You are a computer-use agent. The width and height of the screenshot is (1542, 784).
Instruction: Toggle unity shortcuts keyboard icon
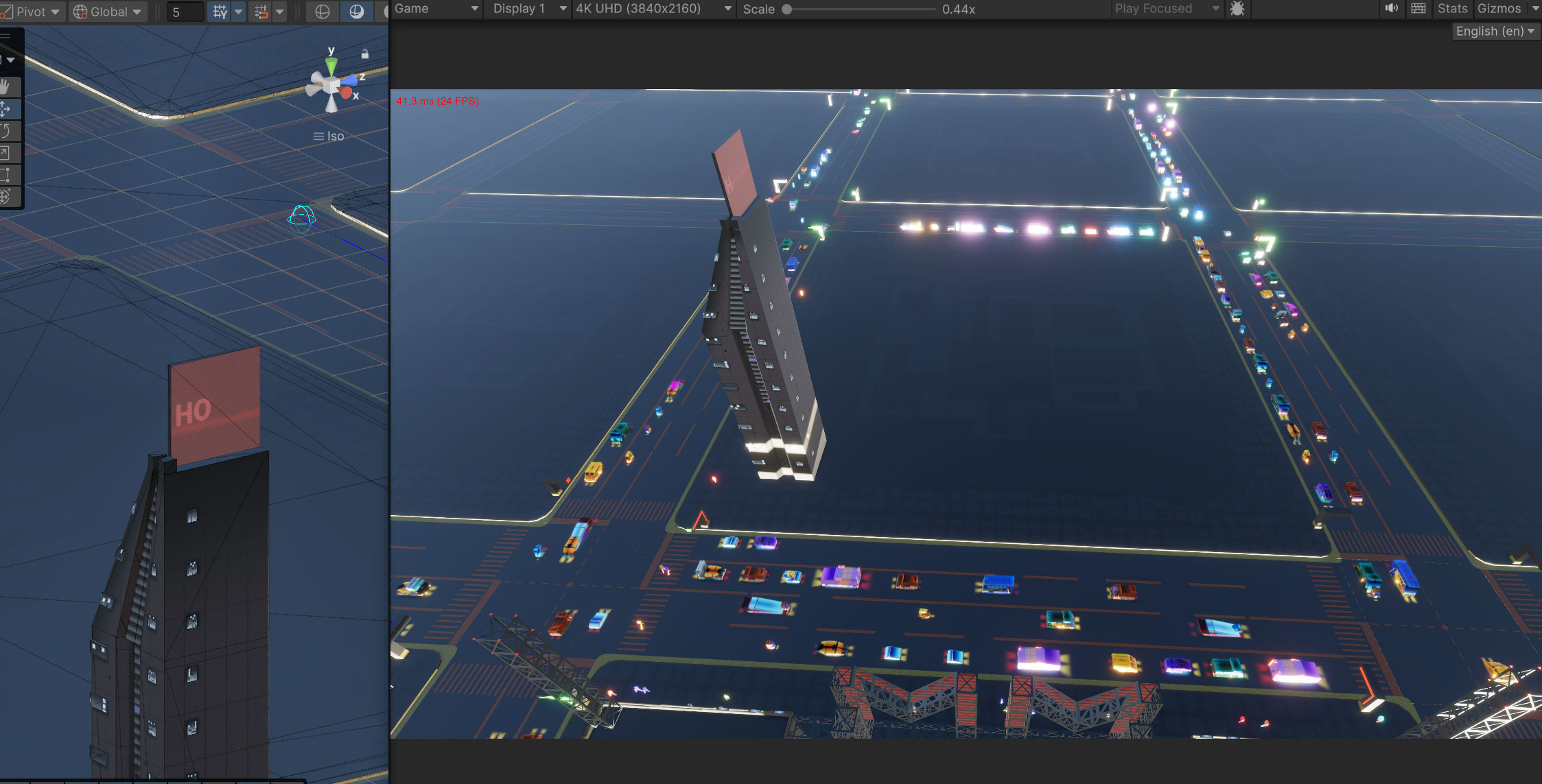click(1418, 9)
